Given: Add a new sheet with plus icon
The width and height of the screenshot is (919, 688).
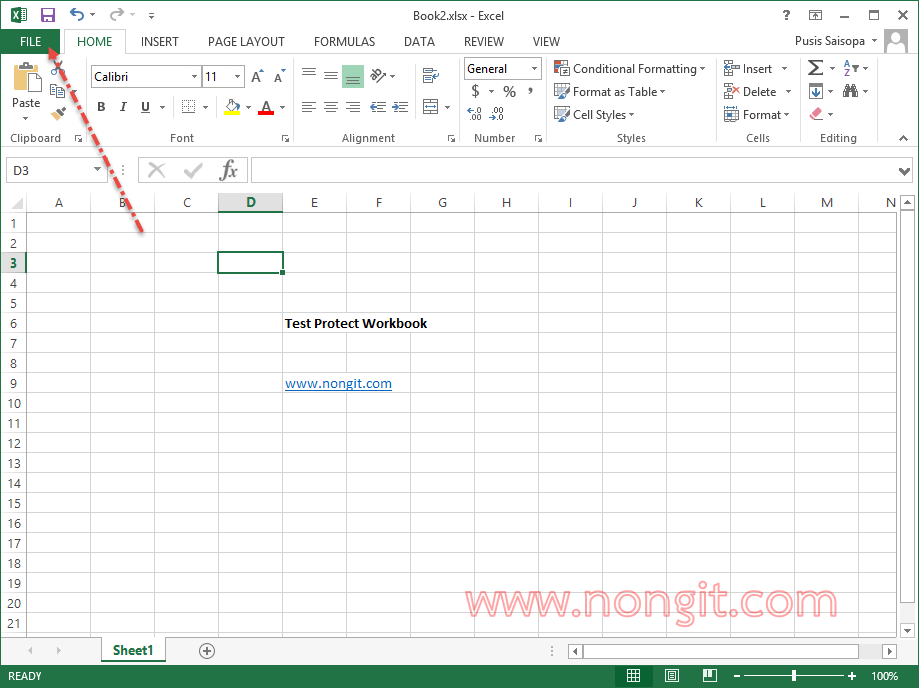Looking at the screenshot, I should tap(207, 651).
